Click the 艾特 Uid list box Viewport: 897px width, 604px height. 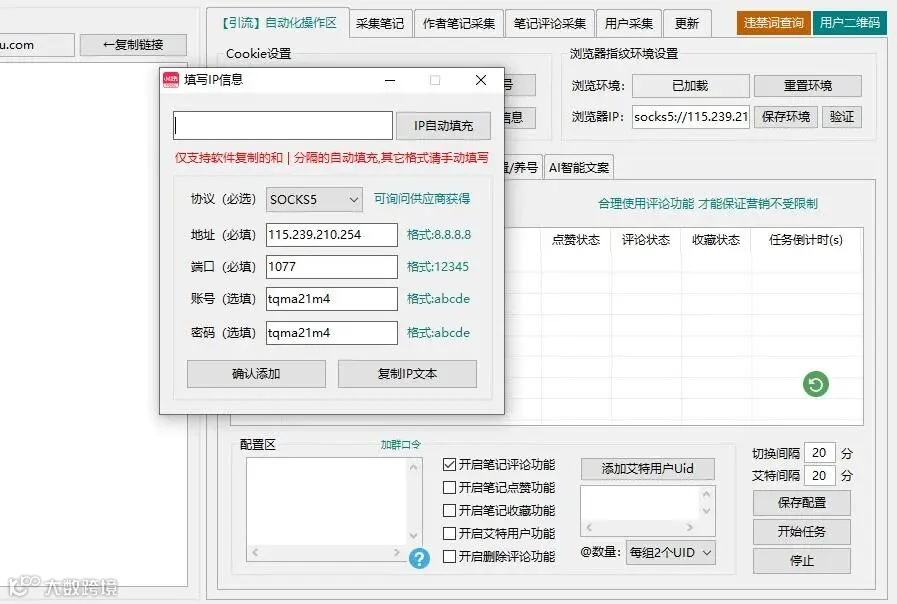point(640,503)
